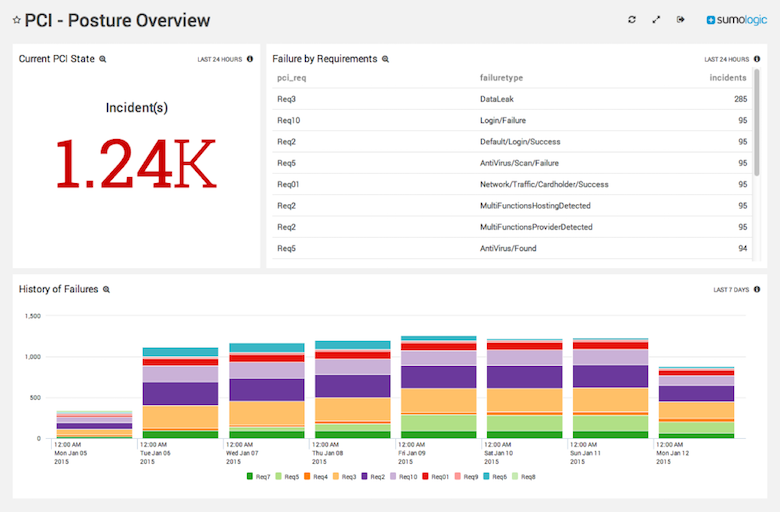Click LAST 24 HOURS label in Failure by Requirements
This screenshot has width=780, height=512.
pyautogui.click(x=726, y=59)
